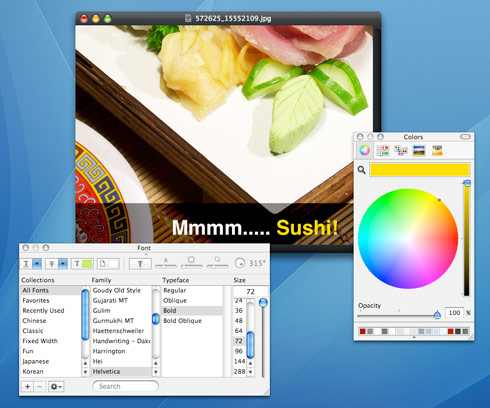490x408 pixels.
Task: Select size 64 in the size list
Action: click(239, 331)
